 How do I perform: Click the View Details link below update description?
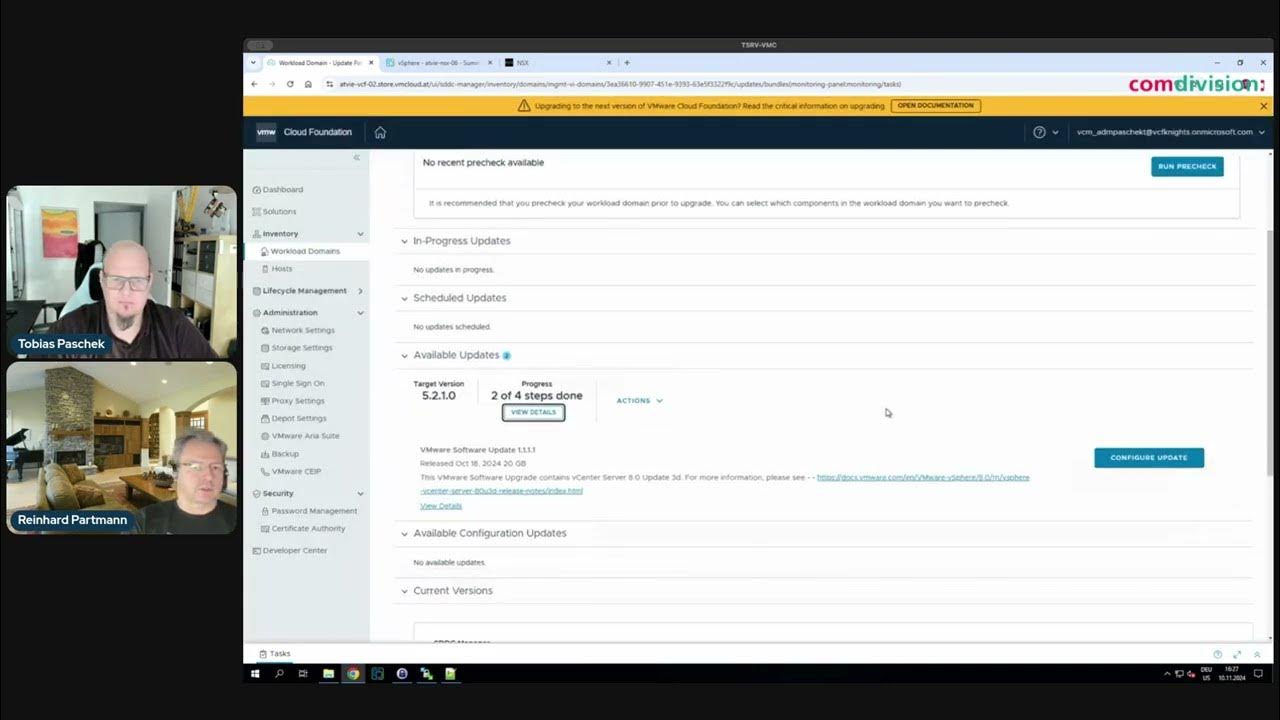[441, 506]
